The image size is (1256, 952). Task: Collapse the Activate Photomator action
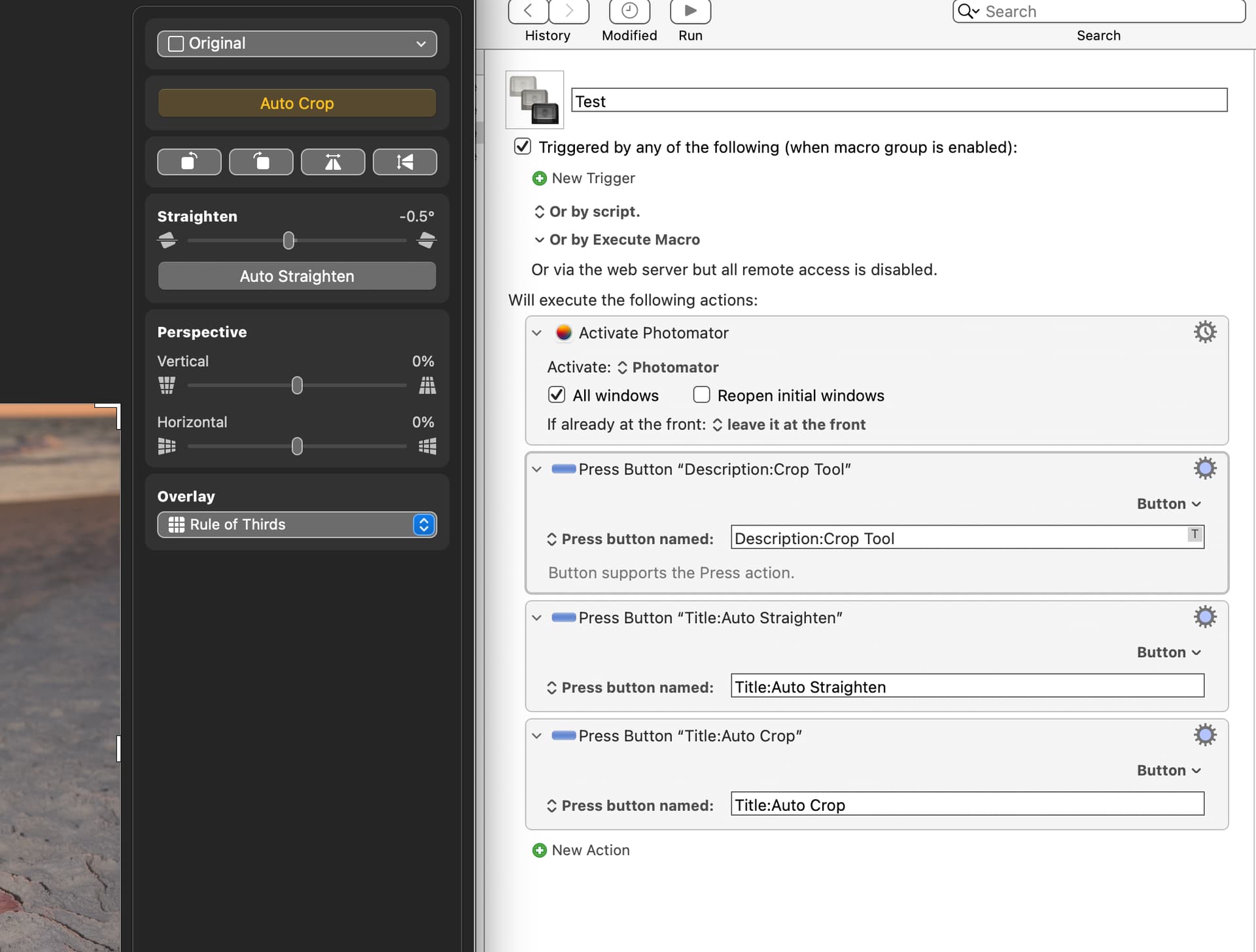point(536,333)
